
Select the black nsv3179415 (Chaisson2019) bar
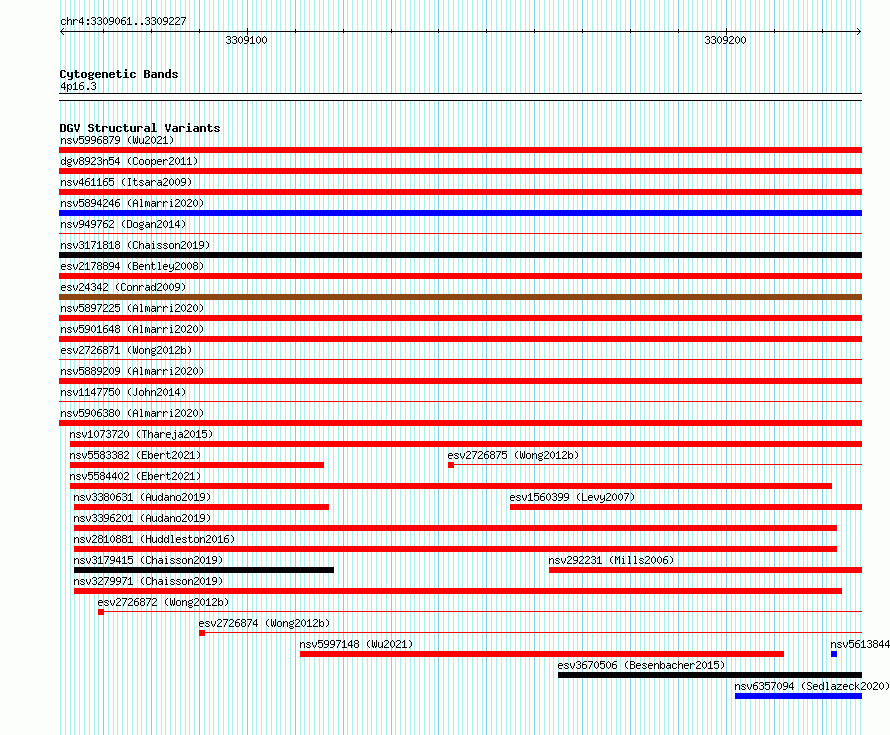click(204, 570)
